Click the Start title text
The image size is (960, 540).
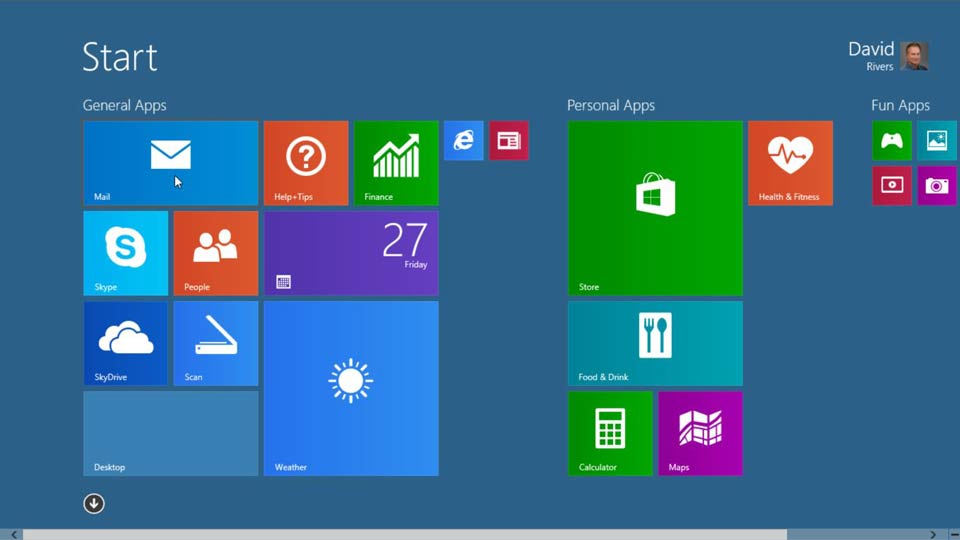[x=120, y=57]
